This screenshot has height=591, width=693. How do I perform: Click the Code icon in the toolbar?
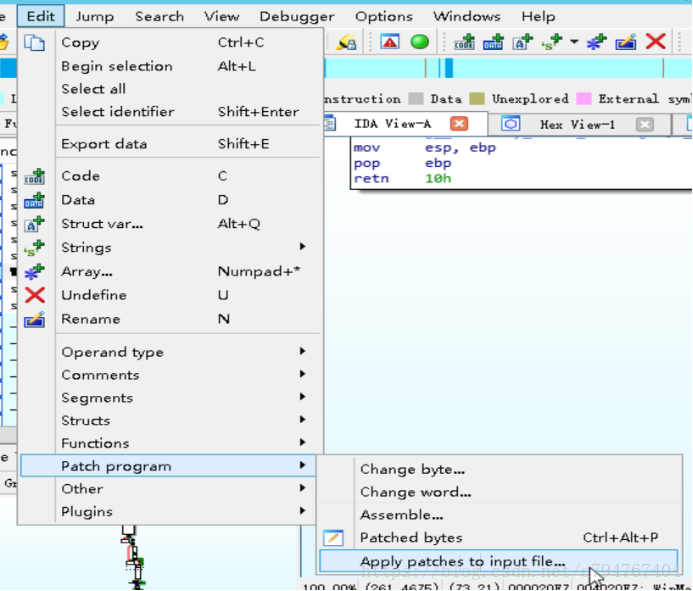(464, 42)
